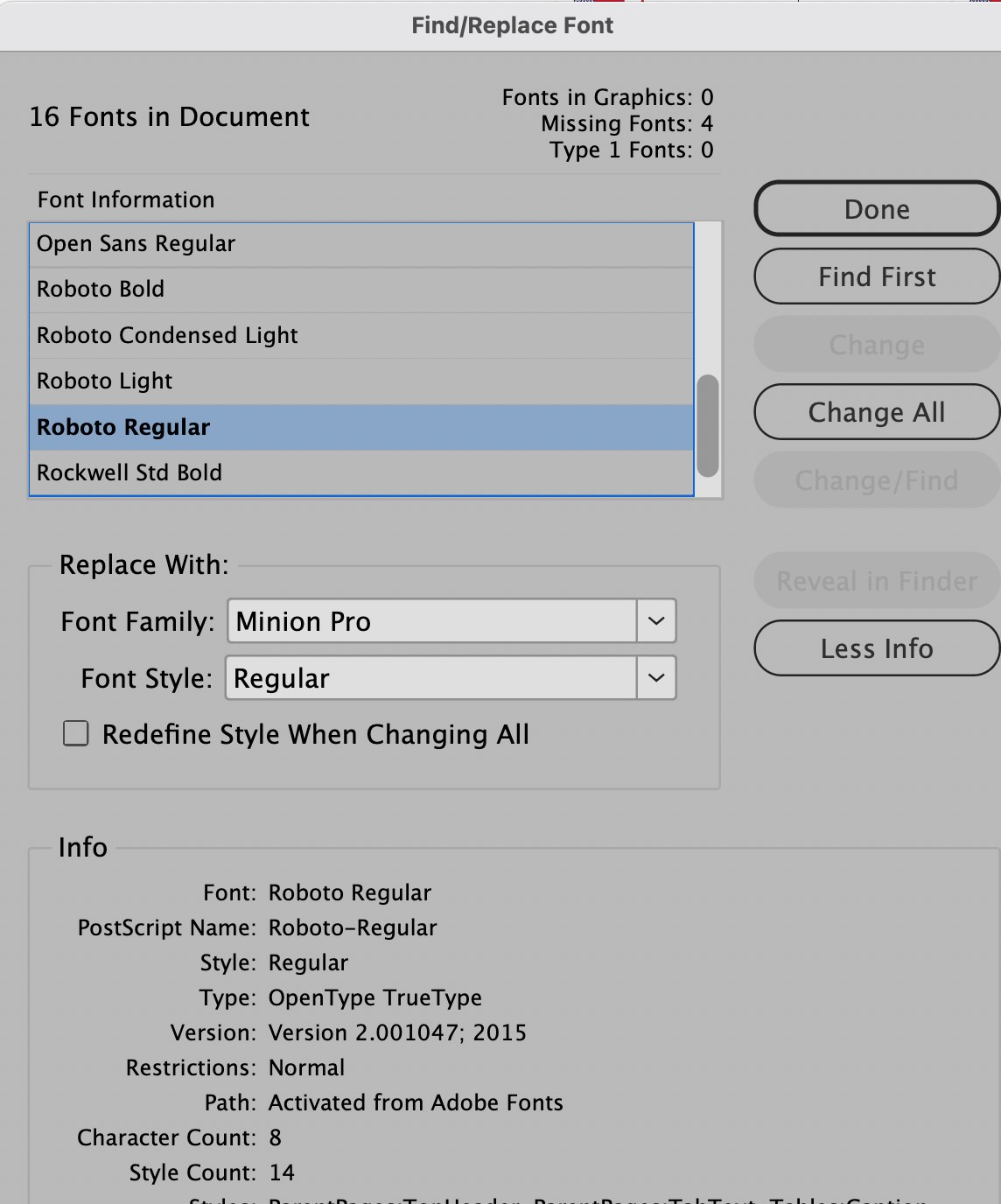Click the Less Info button
Image resolution: width=1001 pixels, height=1204 pixels.
click(877, 648)
